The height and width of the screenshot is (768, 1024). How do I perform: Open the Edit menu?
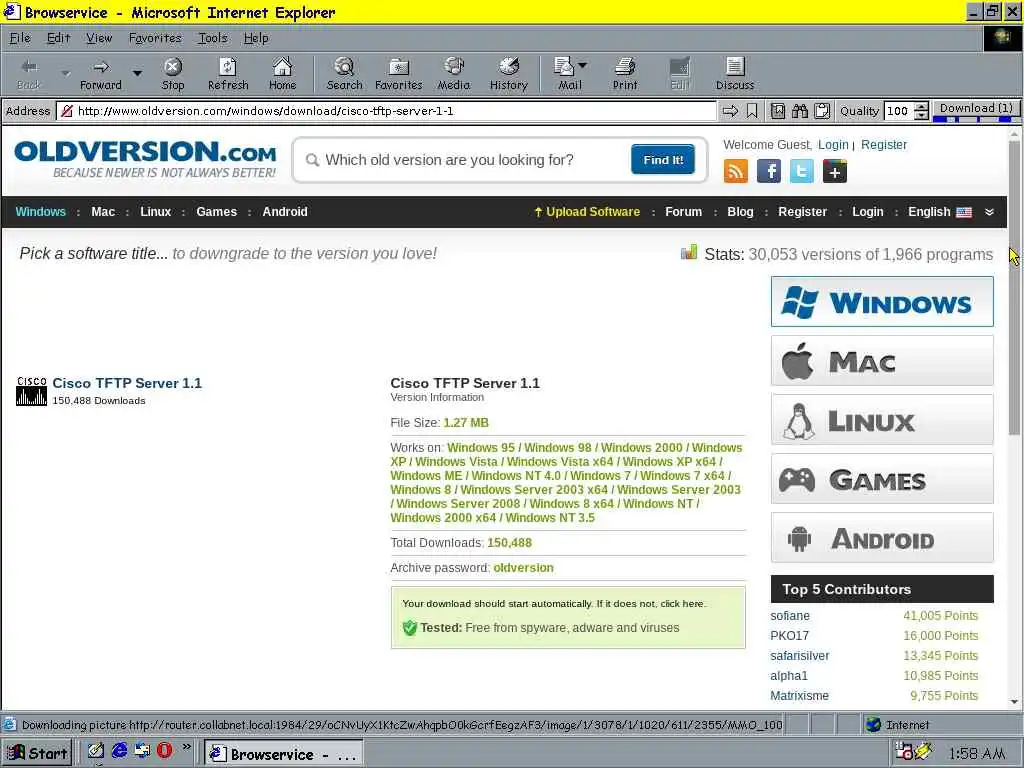tap(58, 38)
